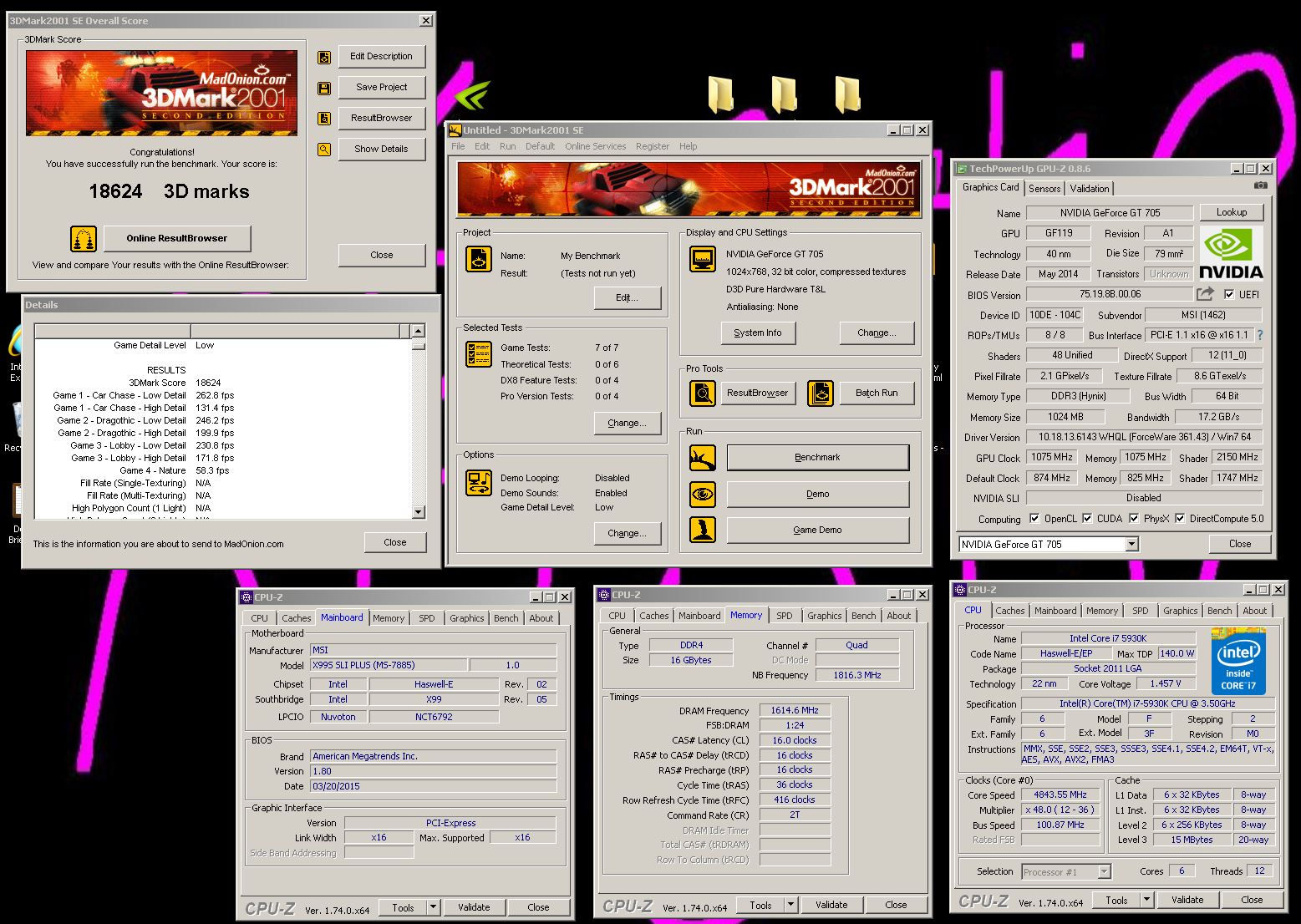Open Tools dropdown arrow in Mainboard CPU-Z

coord(433,906)
